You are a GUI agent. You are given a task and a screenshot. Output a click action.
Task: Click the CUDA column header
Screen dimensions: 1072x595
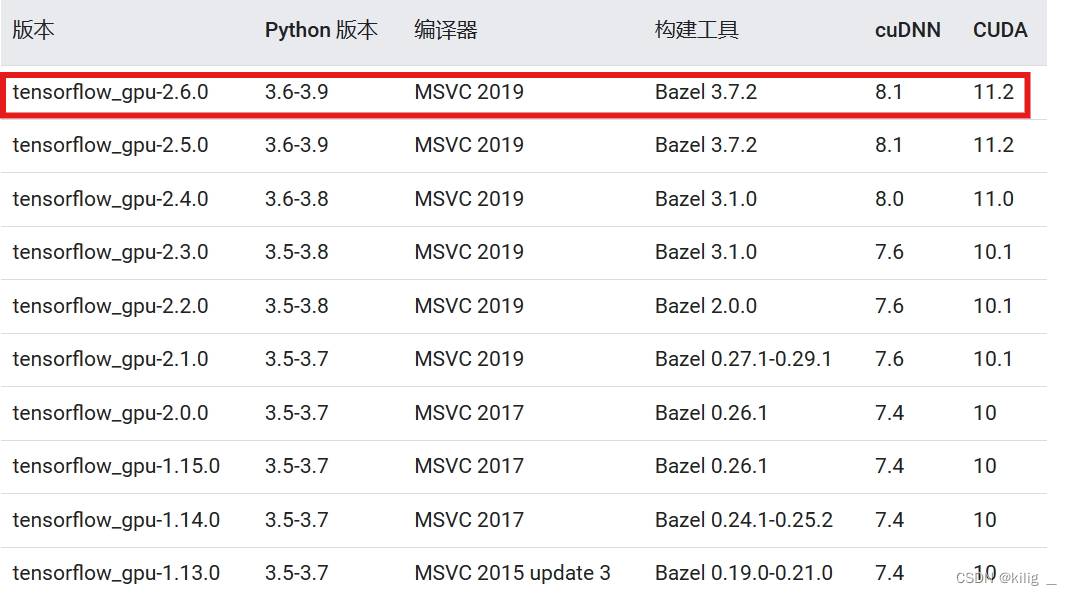999,30
